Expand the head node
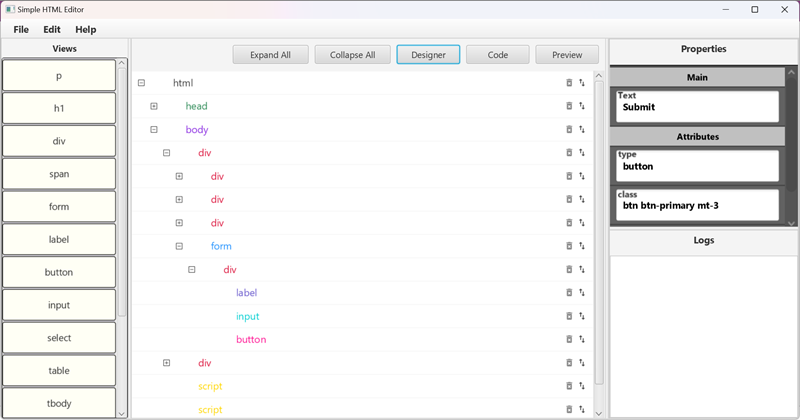 (154, 106)
